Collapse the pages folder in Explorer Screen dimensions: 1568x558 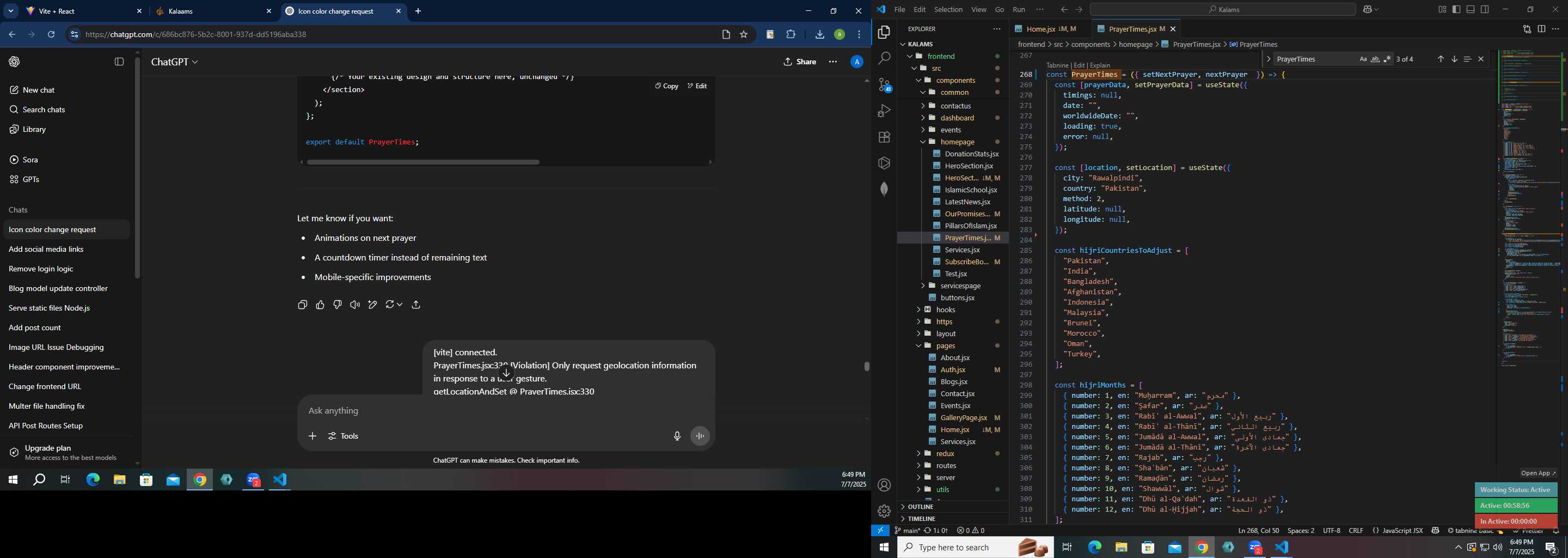(918, 346)
